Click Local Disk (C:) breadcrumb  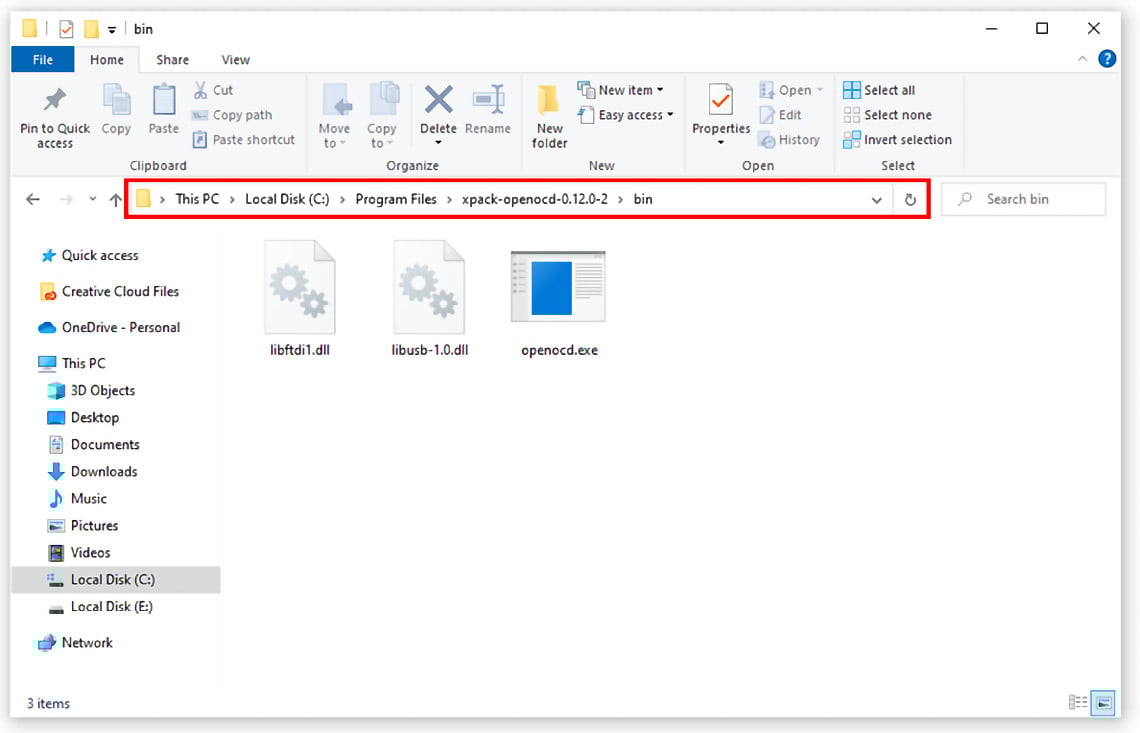[x=287, y=199]
